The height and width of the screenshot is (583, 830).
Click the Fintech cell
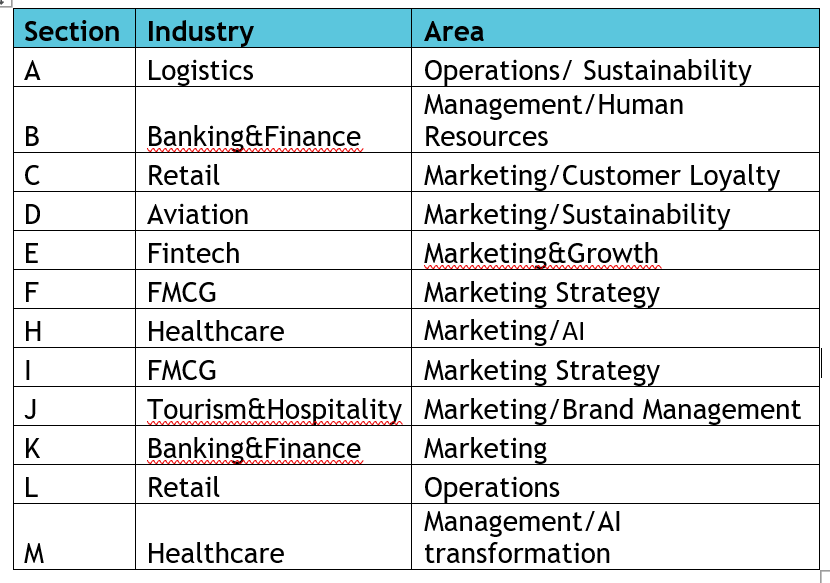click(273, 250)
